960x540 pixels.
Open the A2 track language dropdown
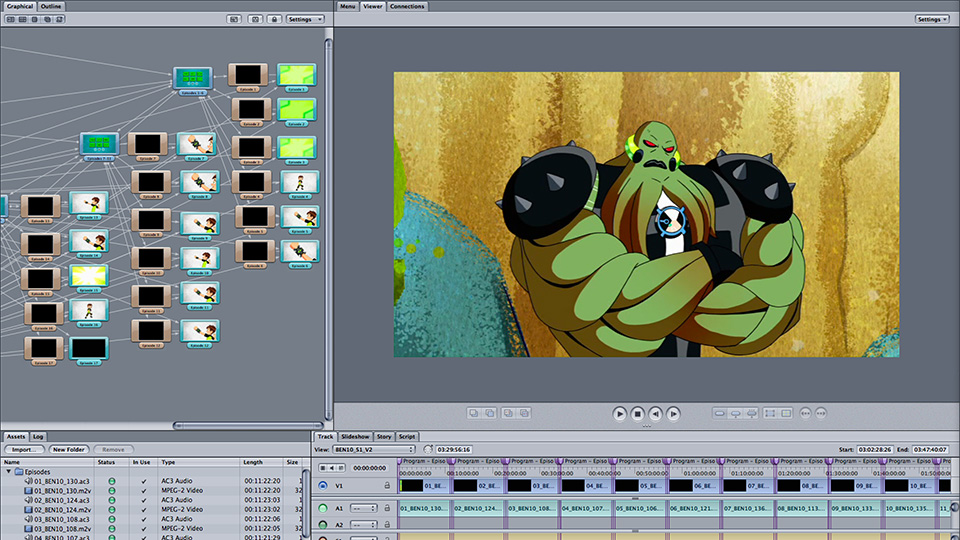[x=363, y=525]
